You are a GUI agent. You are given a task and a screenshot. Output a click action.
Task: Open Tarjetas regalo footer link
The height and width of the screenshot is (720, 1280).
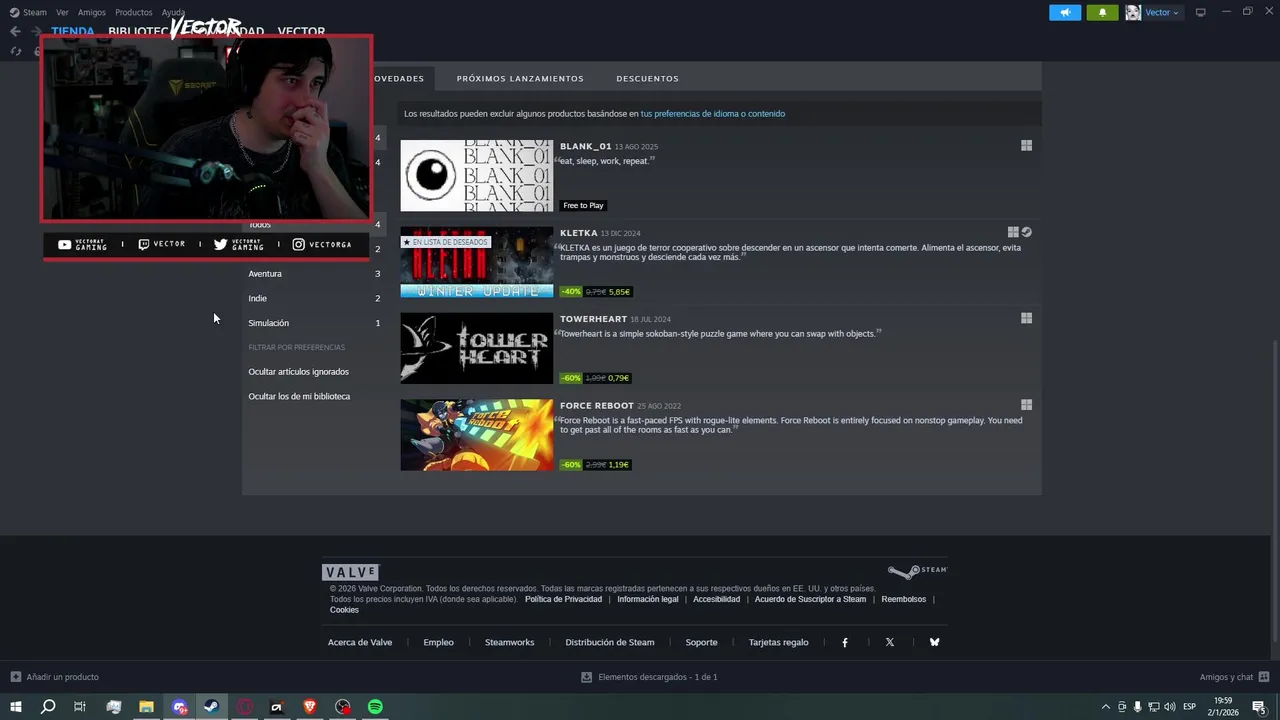tap(778, 642)
